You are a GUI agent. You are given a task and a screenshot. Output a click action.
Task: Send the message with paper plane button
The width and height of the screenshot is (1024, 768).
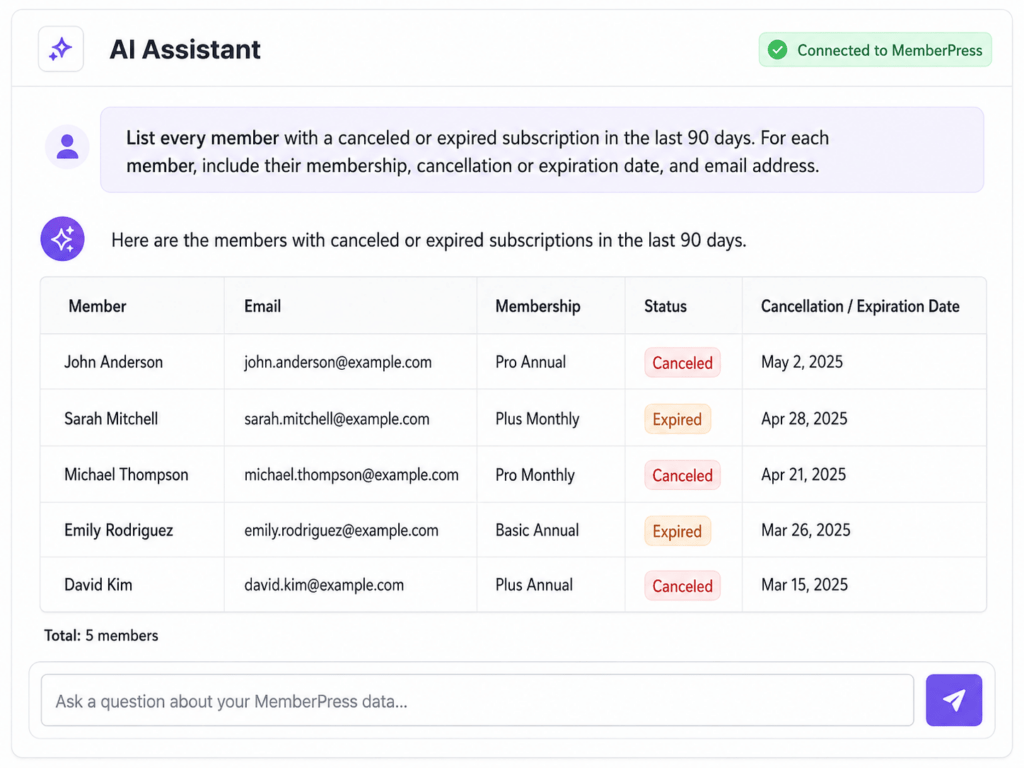pos(953,700)
